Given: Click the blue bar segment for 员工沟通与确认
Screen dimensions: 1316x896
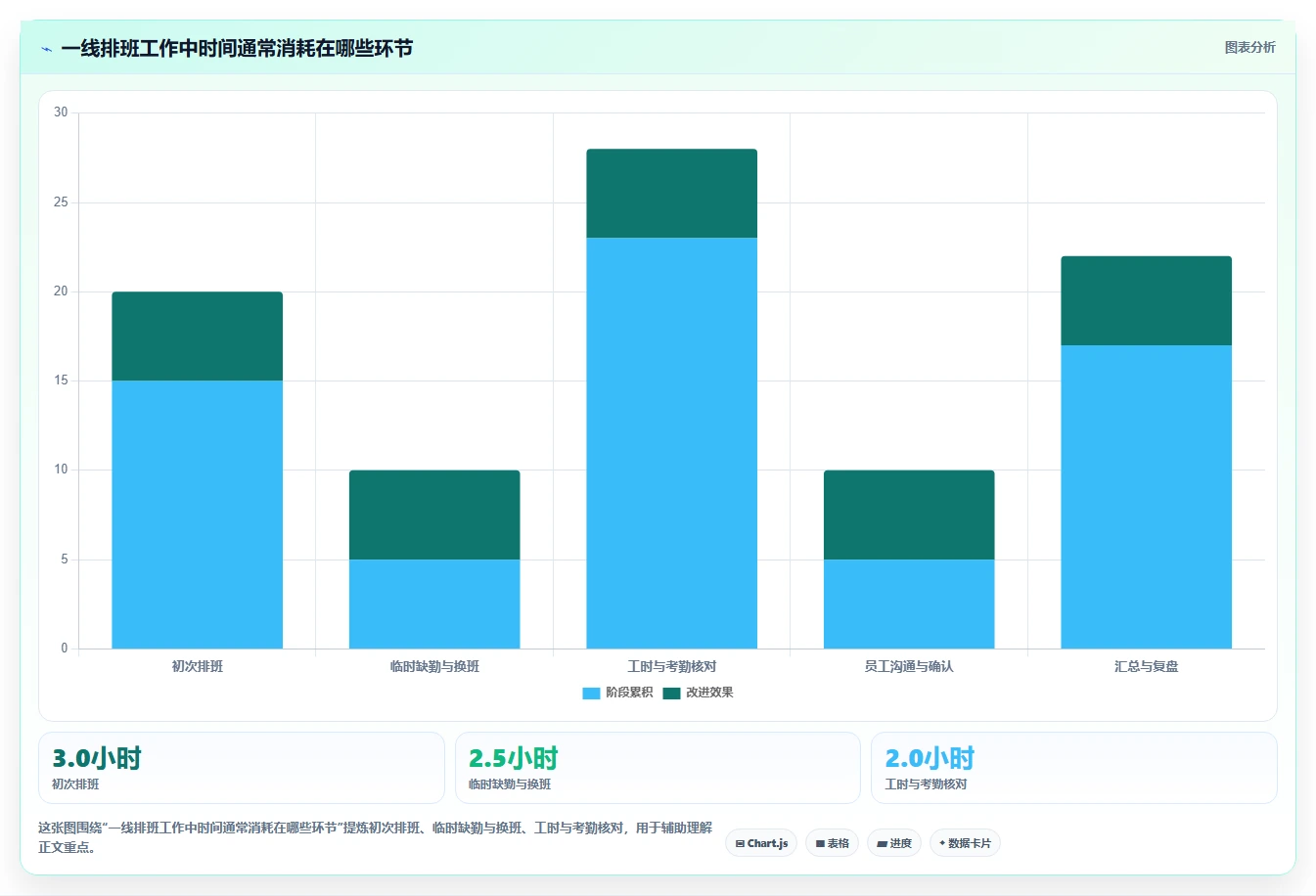Looking at the screenshot, I should point(909,604).
